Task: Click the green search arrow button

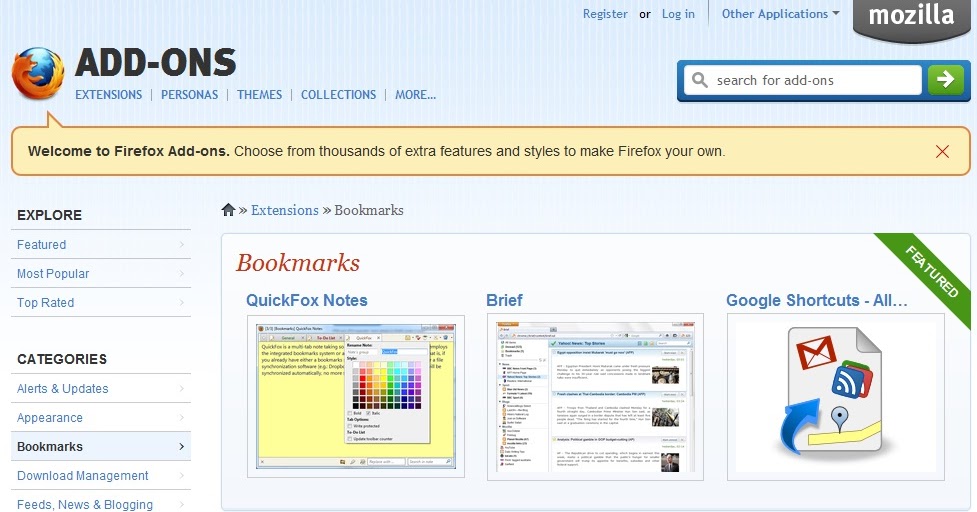Action: point(945,80)
